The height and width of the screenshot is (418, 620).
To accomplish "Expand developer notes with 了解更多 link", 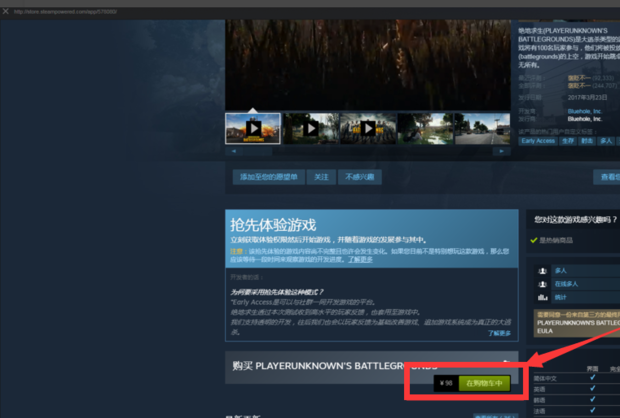I will (499, 333).
